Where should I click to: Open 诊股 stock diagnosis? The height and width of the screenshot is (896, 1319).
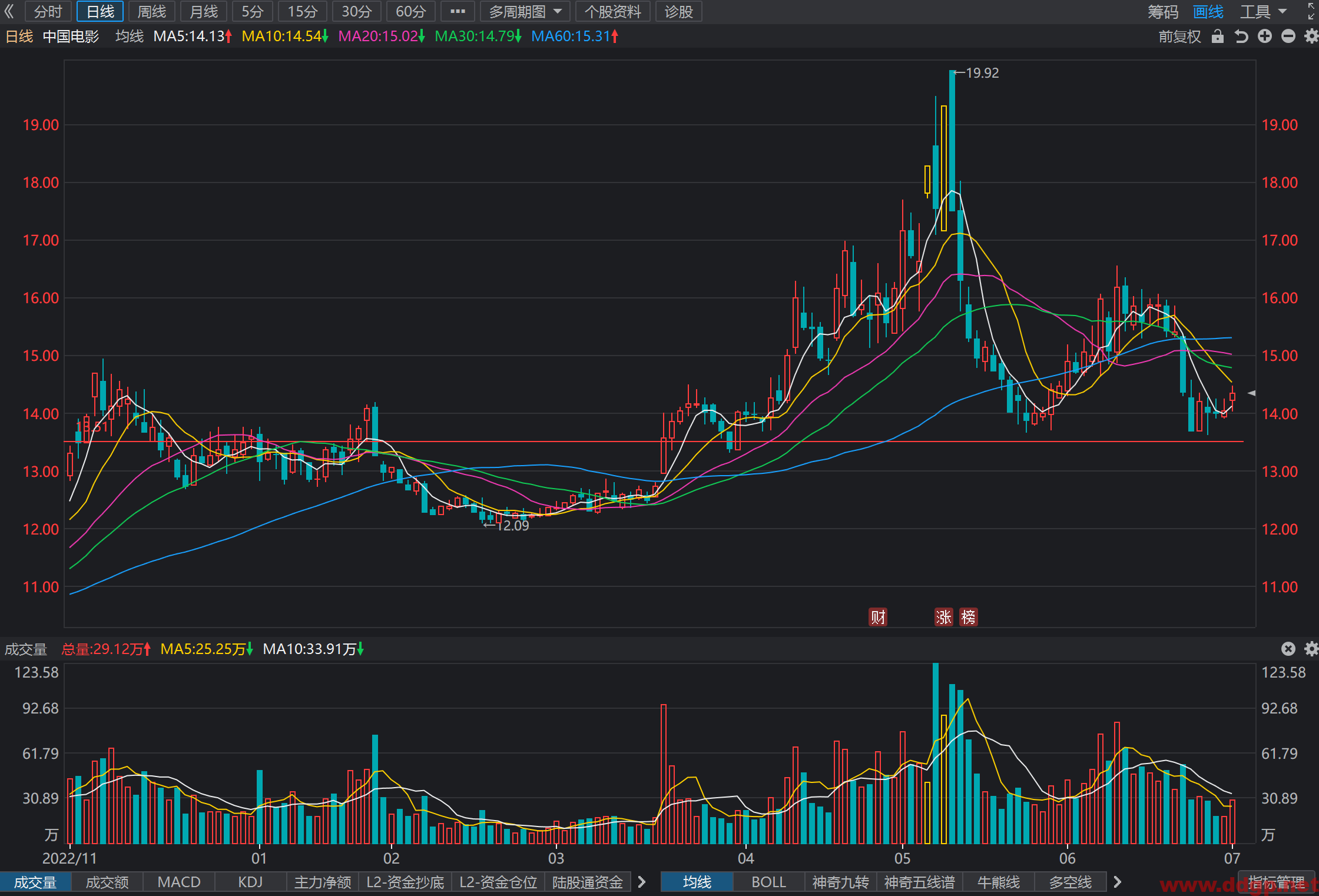678,12
